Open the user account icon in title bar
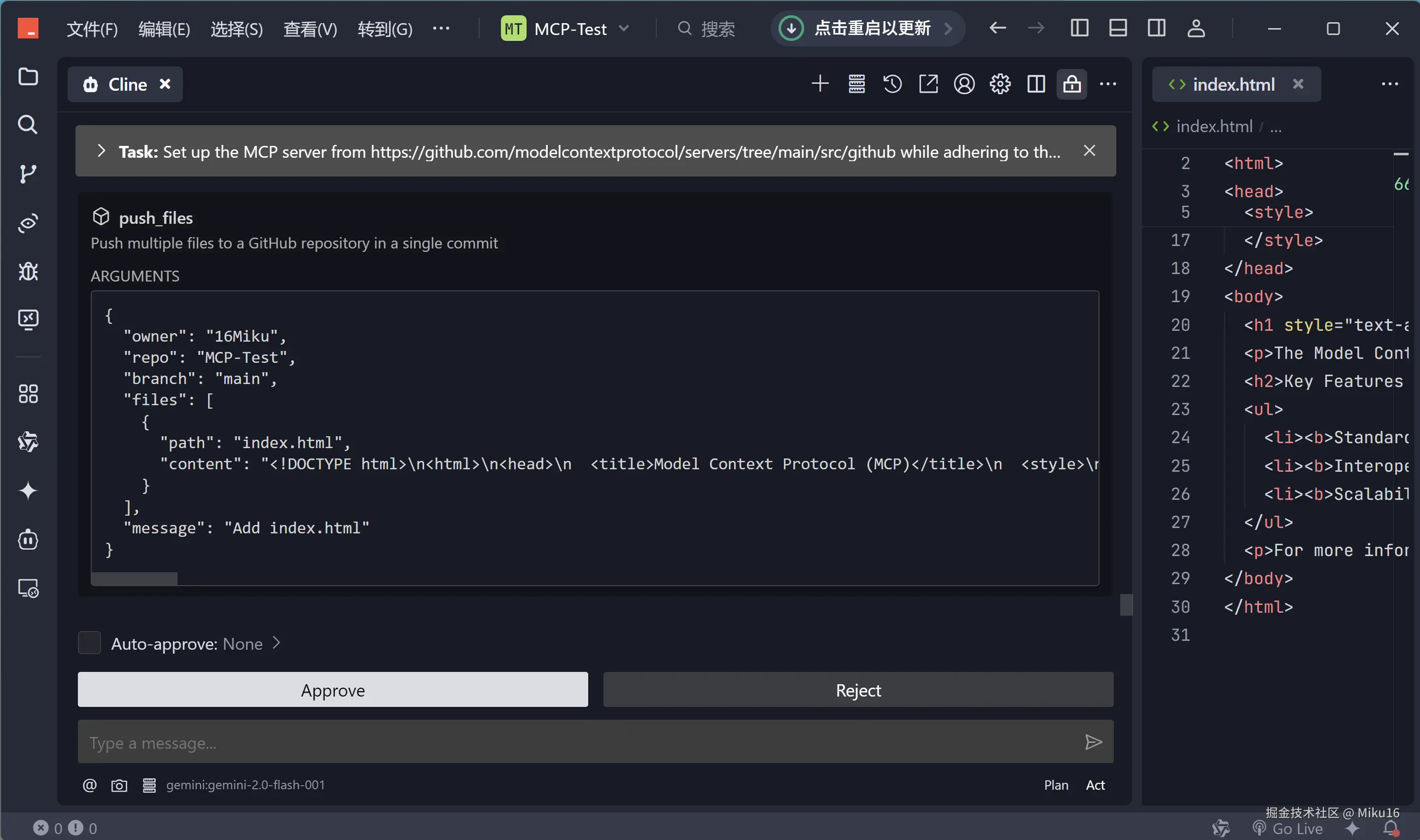This screenshot has width=1420, height=840. (x=1196, y=28)
